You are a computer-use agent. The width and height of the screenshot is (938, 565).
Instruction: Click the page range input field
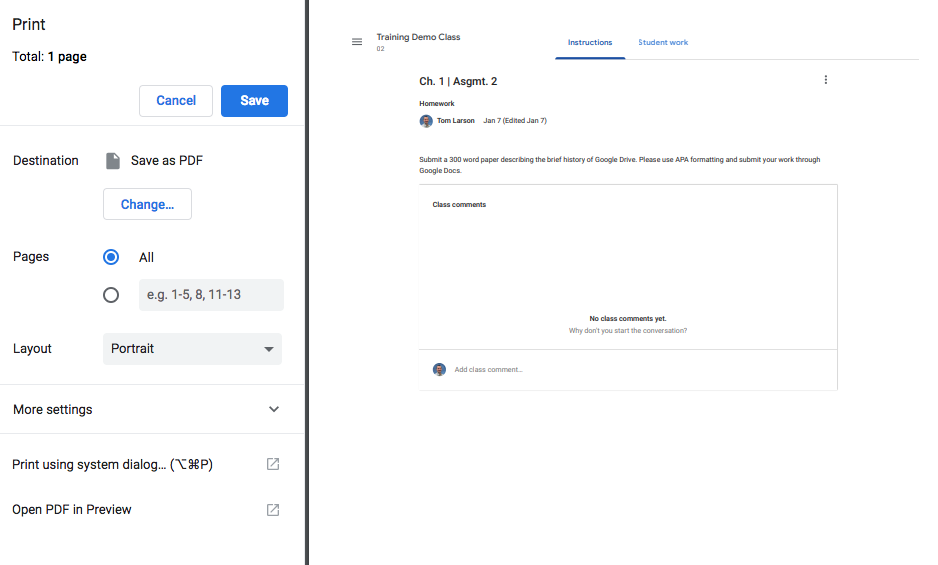(211, 295)
